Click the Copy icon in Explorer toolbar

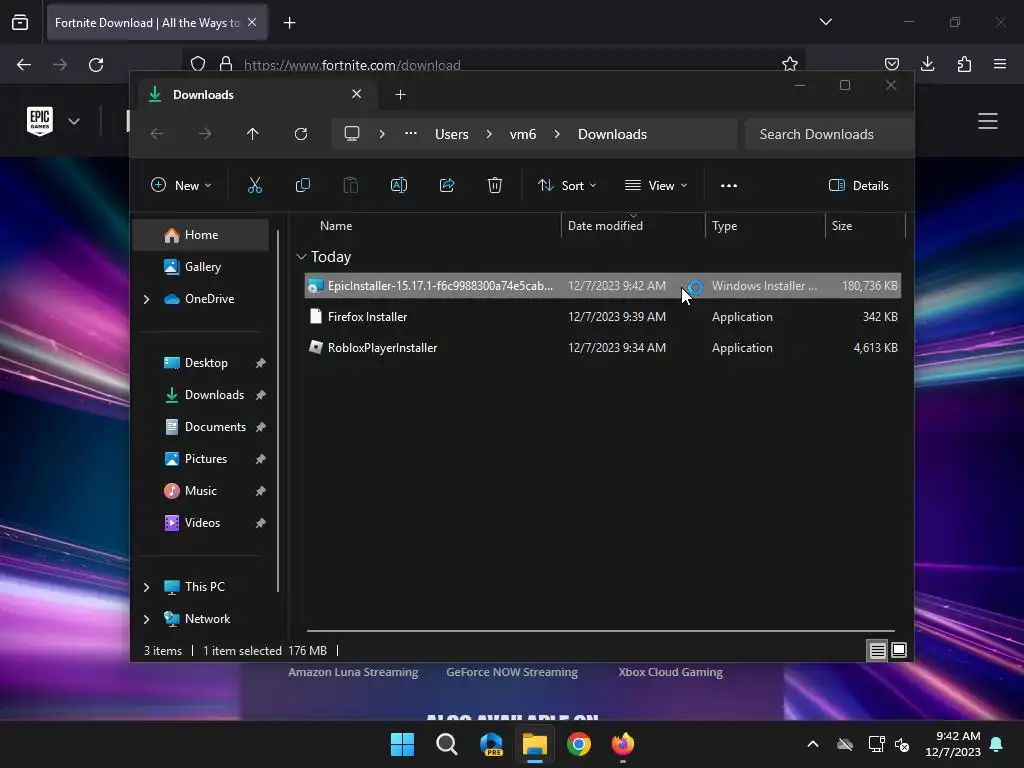coord(302,185)
